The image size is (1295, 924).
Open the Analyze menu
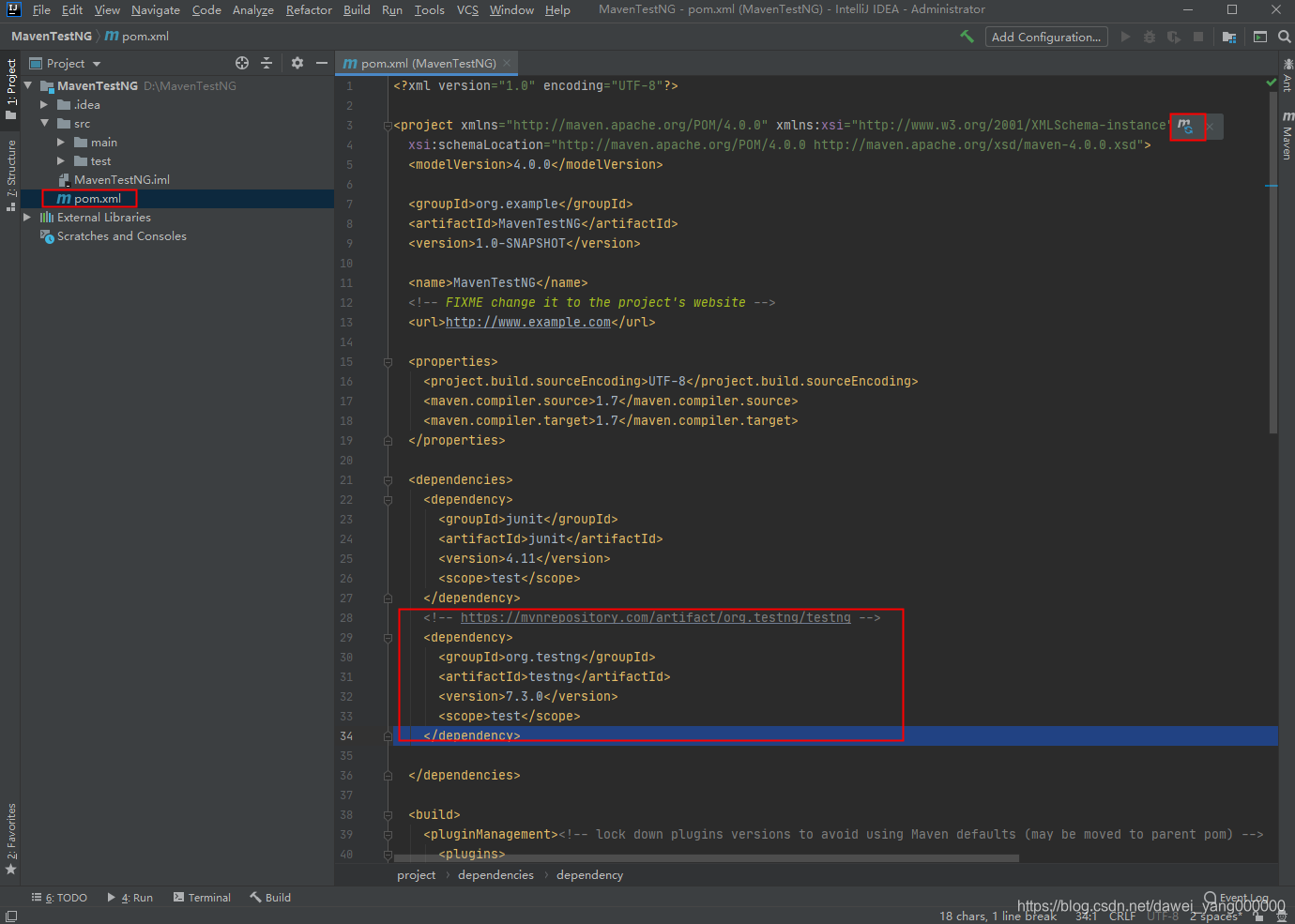pyautogui.click(x=253, y=9)
